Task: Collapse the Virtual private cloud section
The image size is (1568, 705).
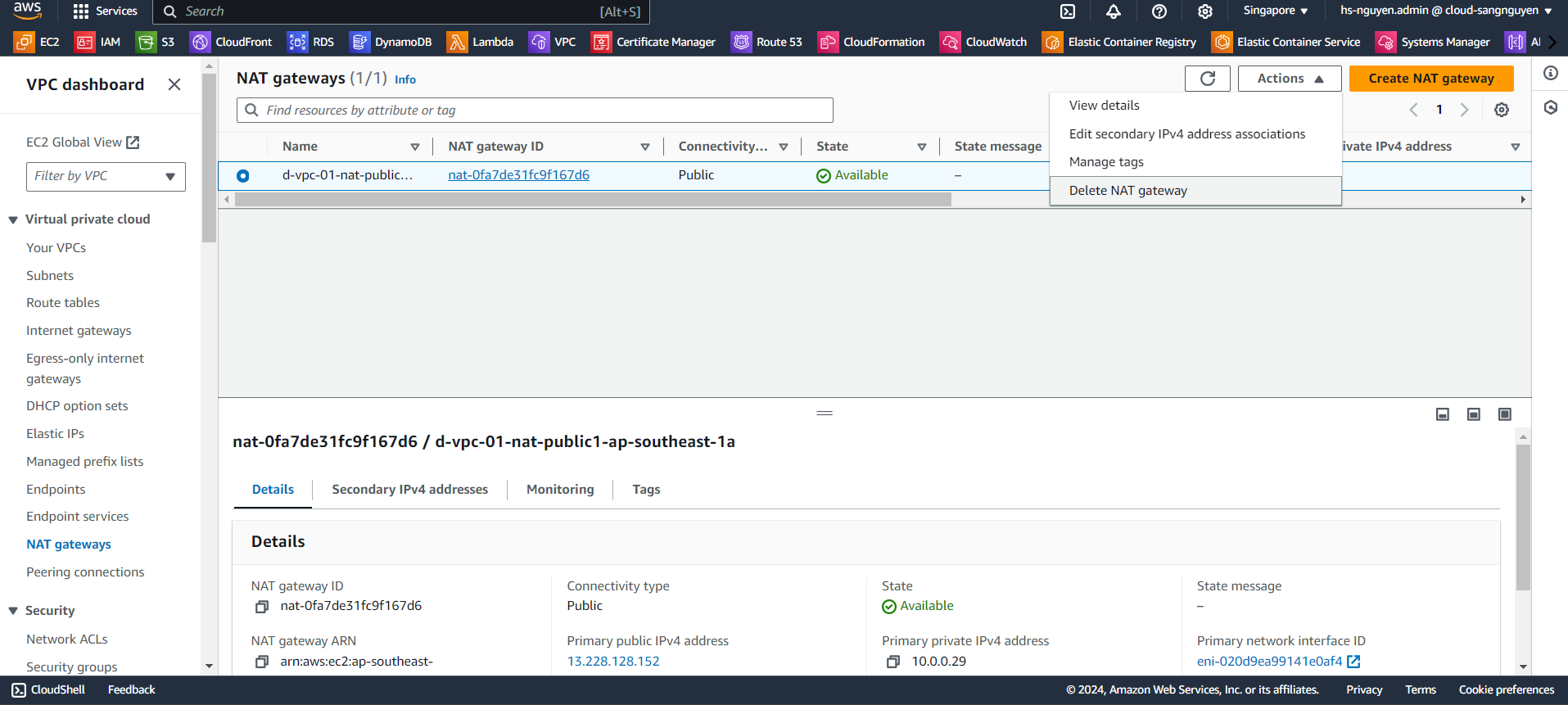Action: coord(13,219)
